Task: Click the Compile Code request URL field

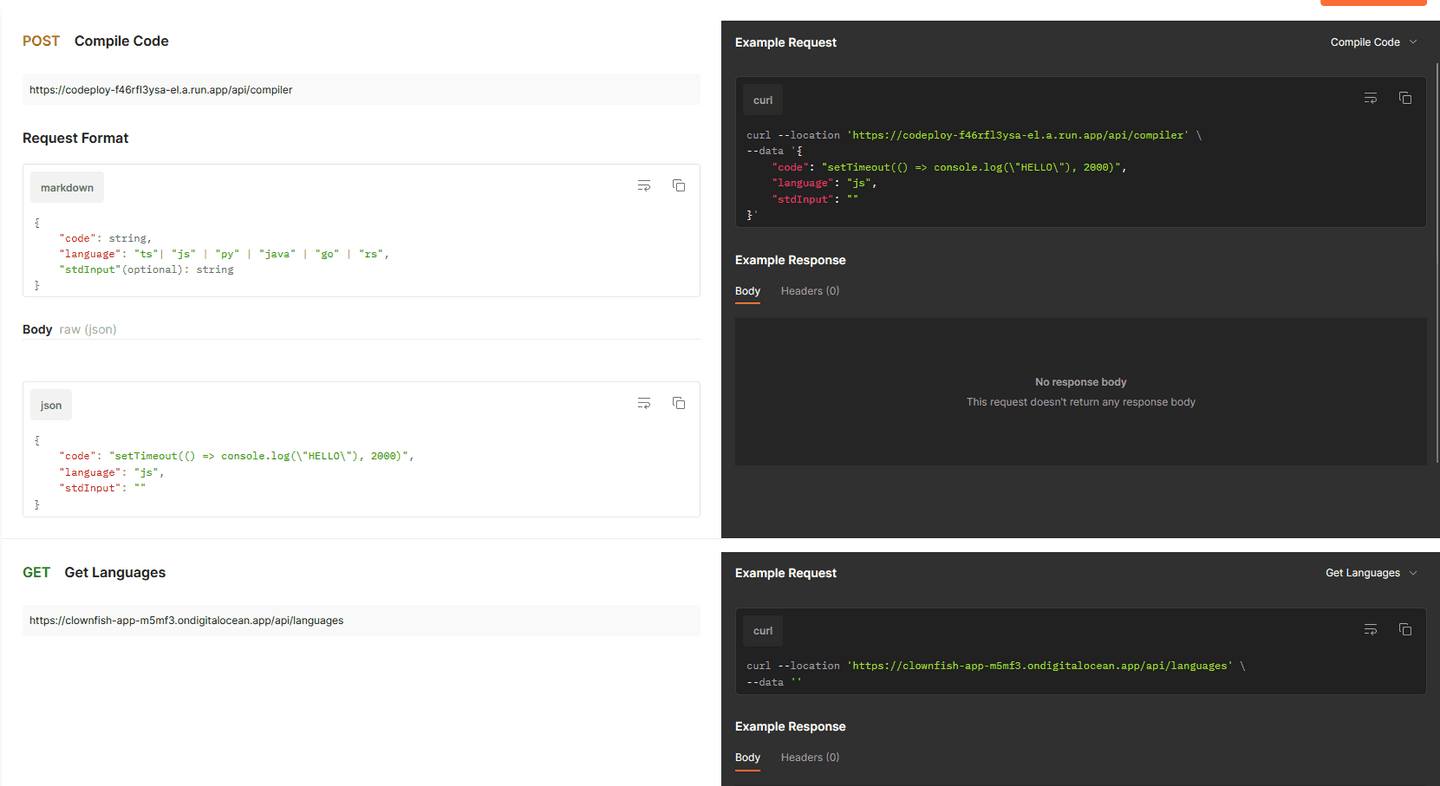Action: pyautogui.click(x=361, y=89)
